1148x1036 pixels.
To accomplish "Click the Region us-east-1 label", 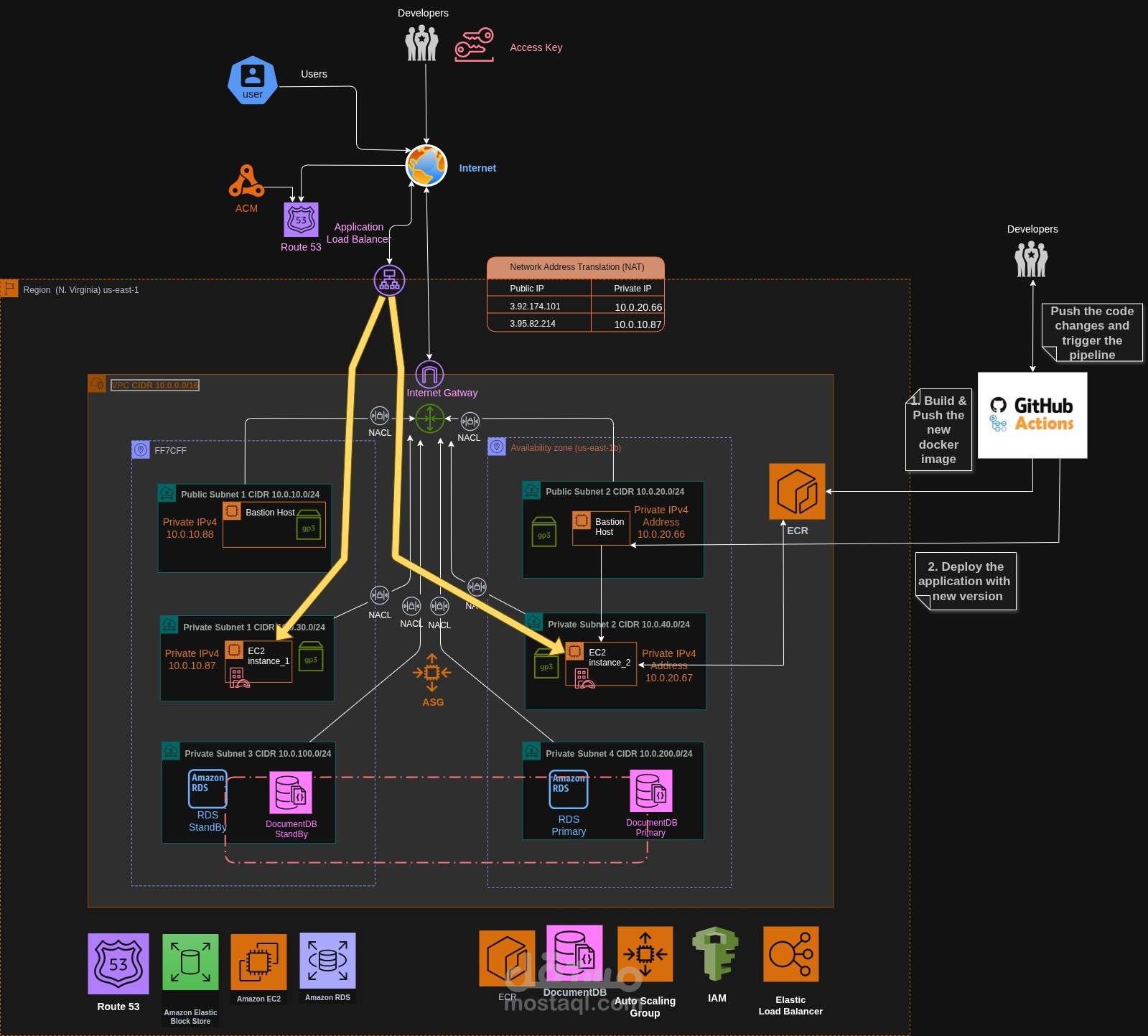I will tap(80, 290).
